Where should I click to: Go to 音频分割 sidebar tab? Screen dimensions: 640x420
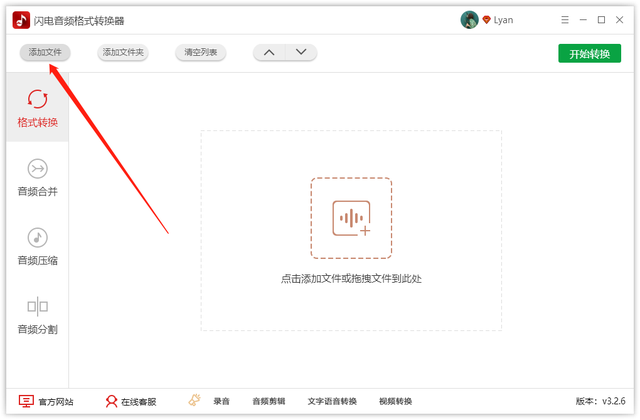point(38,315)
